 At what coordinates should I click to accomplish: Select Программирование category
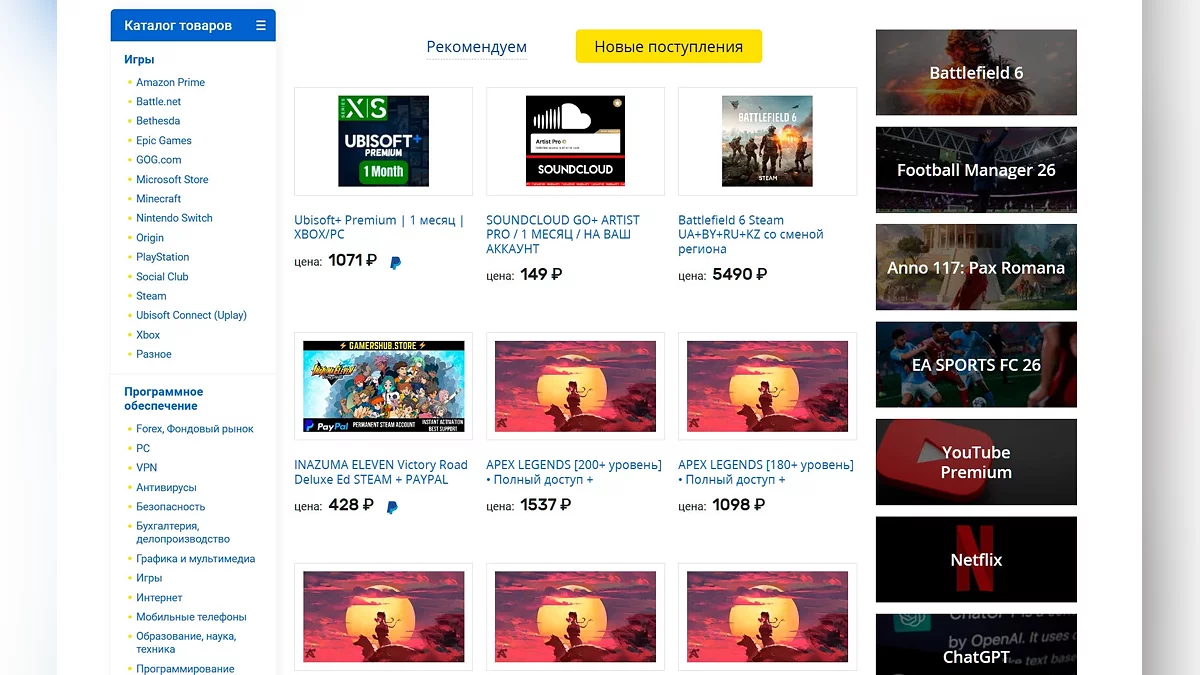coord(185,669)
